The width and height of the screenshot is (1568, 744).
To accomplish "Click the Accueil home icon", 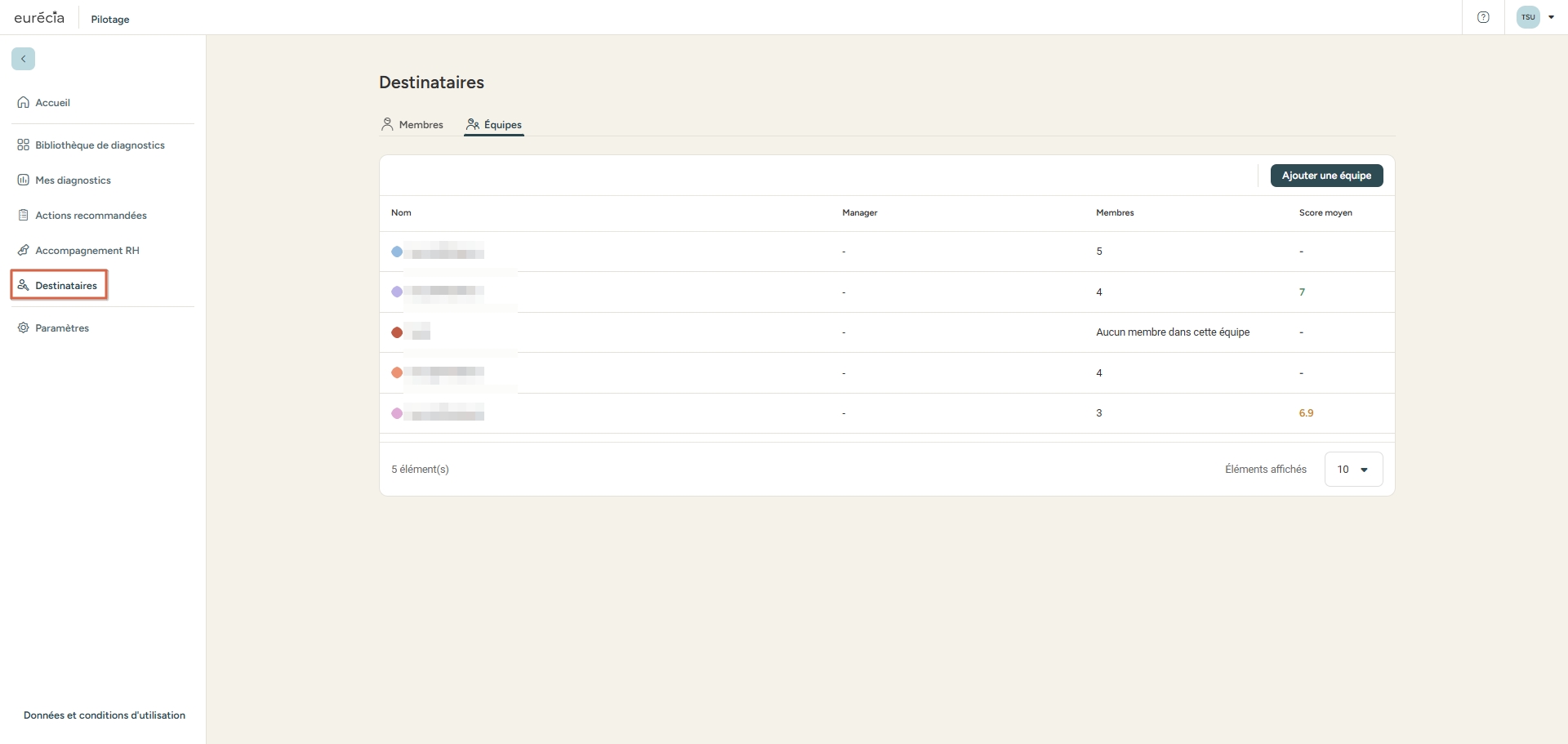I will click(23, 103).
